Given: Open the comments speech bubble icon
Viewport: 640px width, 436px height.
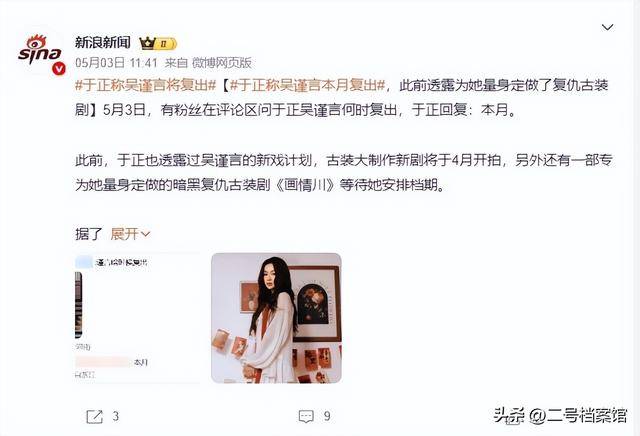Looking at the screenshot, I should pyautogui.click(x=306, y=416).
